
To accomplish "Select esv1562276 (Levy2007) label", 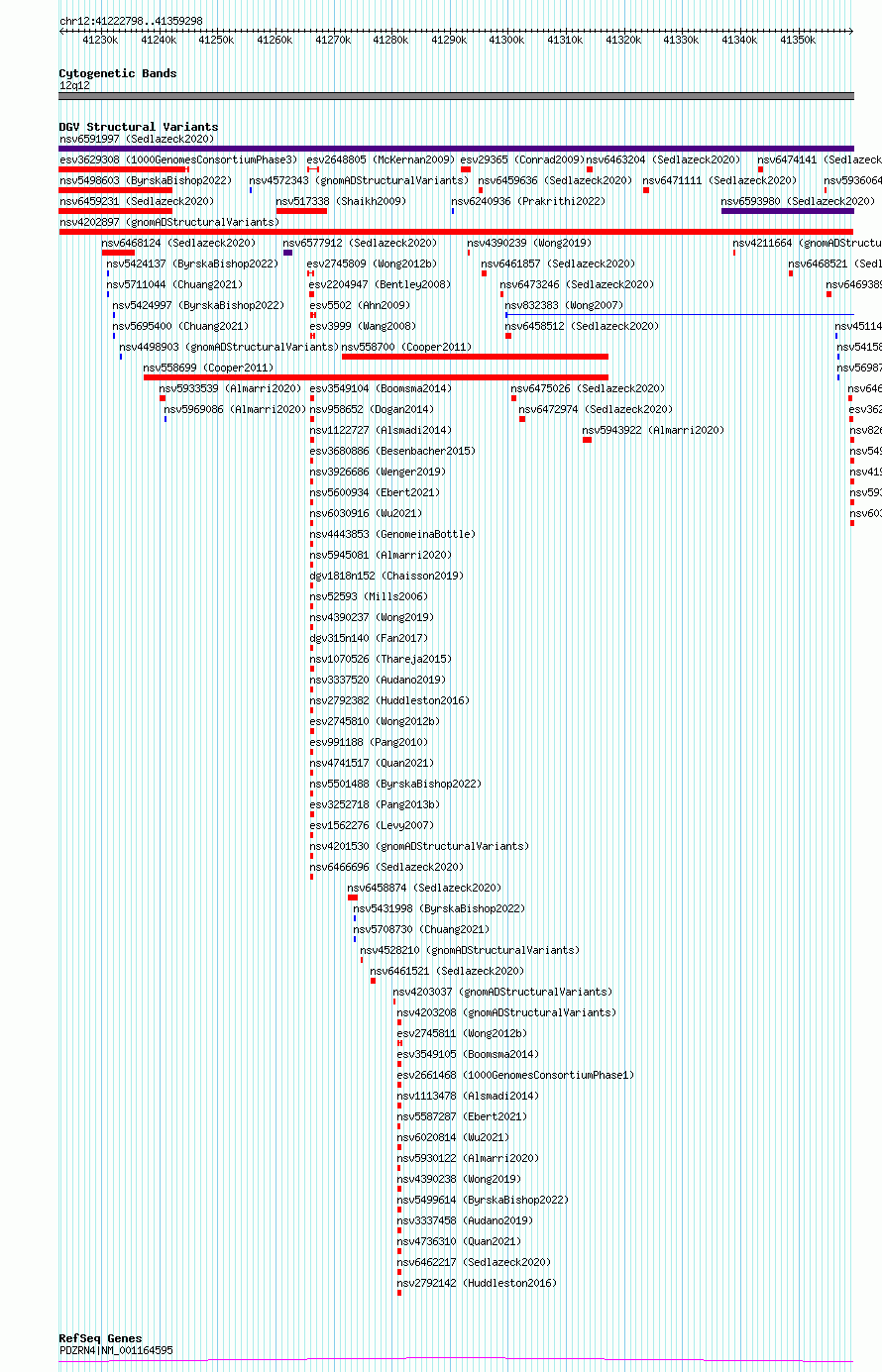I will [x=372, y=825].
